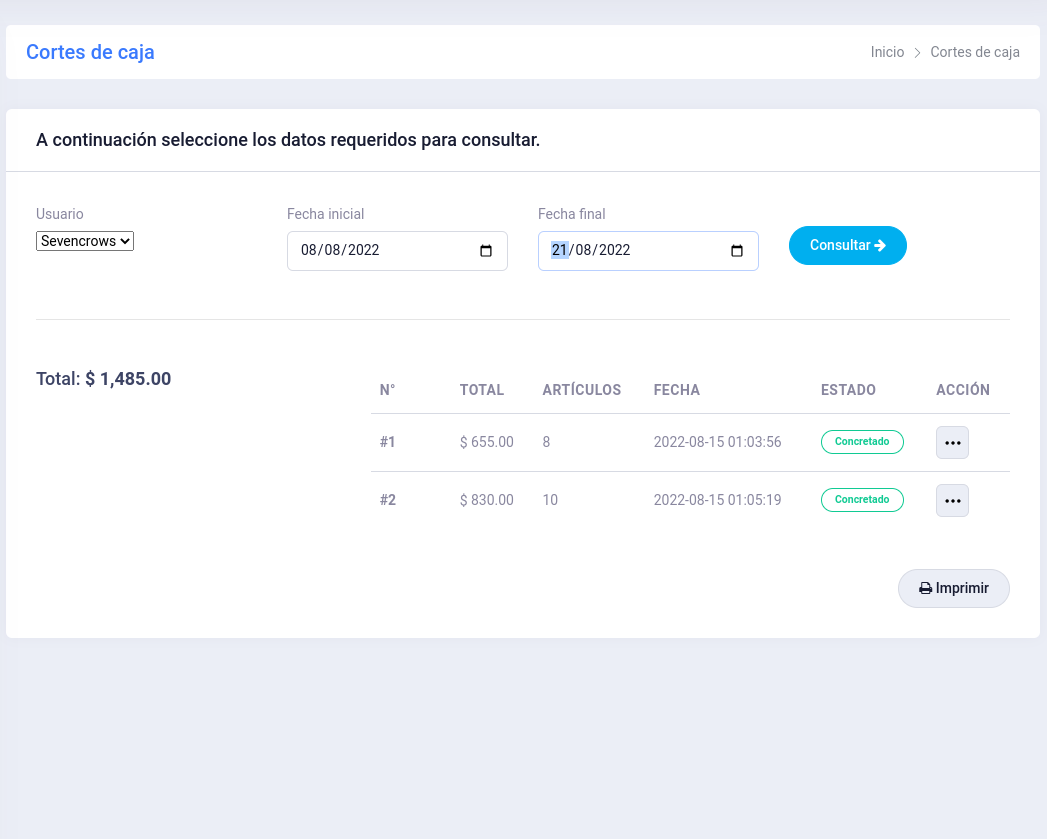Click the FECHA column header
The image size is (1047, 839).
coord(676,390)
